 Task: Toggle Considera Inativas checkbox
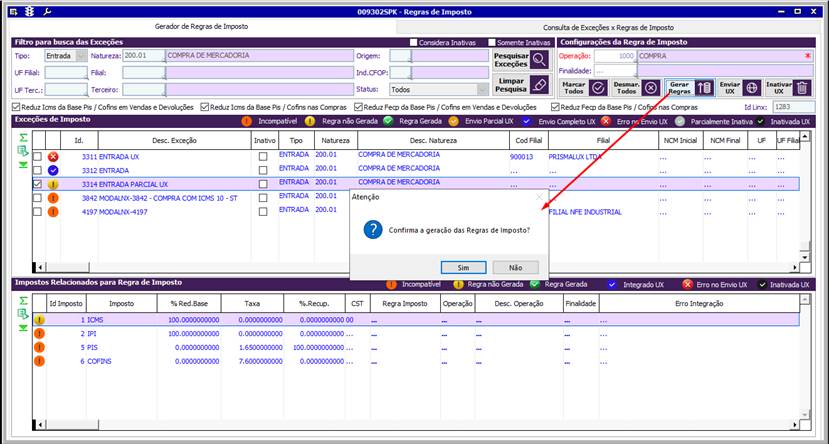tap(413, 42)
